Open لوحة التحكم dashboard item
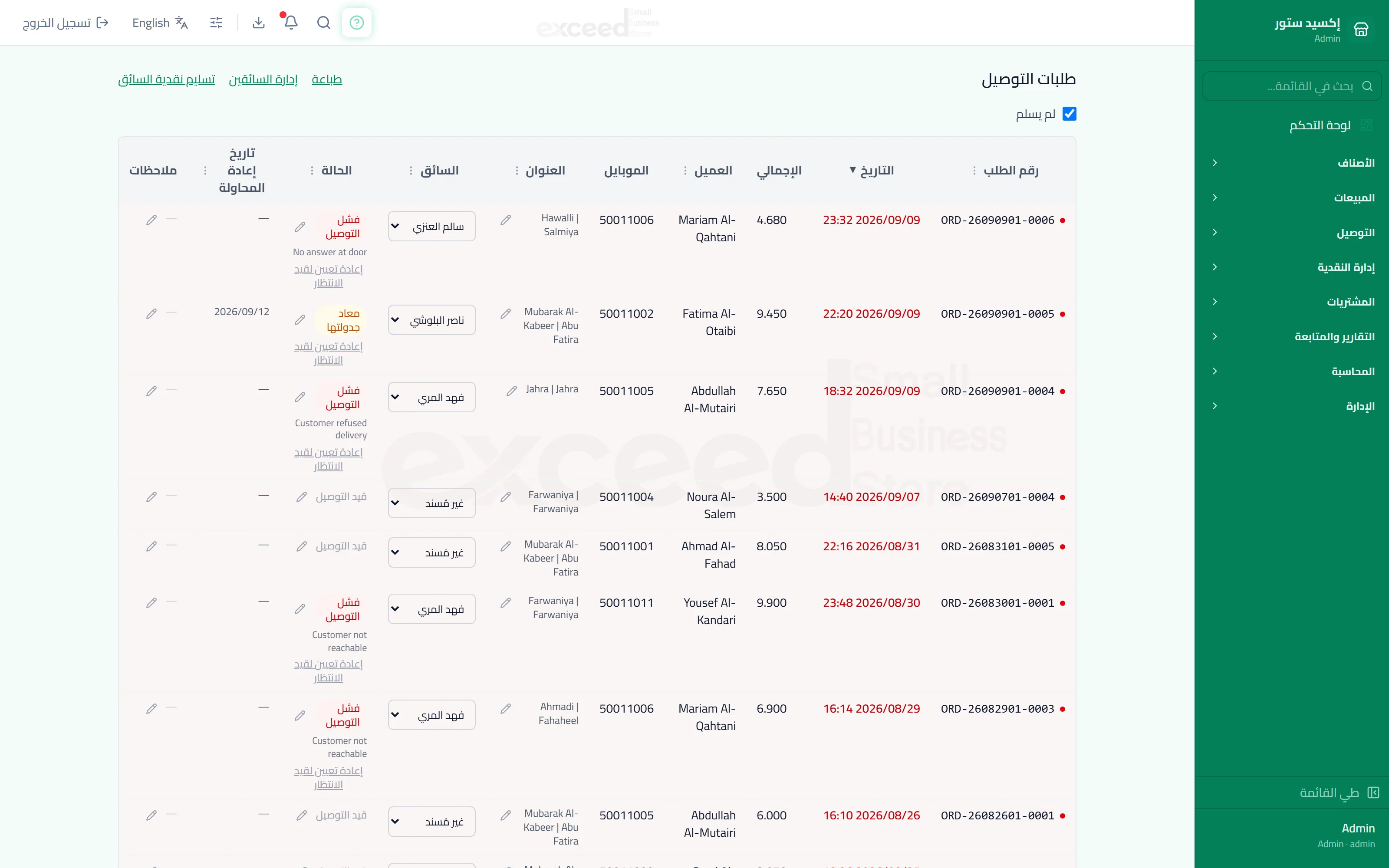Viewport: 1389px width, 868px height. point(1292,125)
